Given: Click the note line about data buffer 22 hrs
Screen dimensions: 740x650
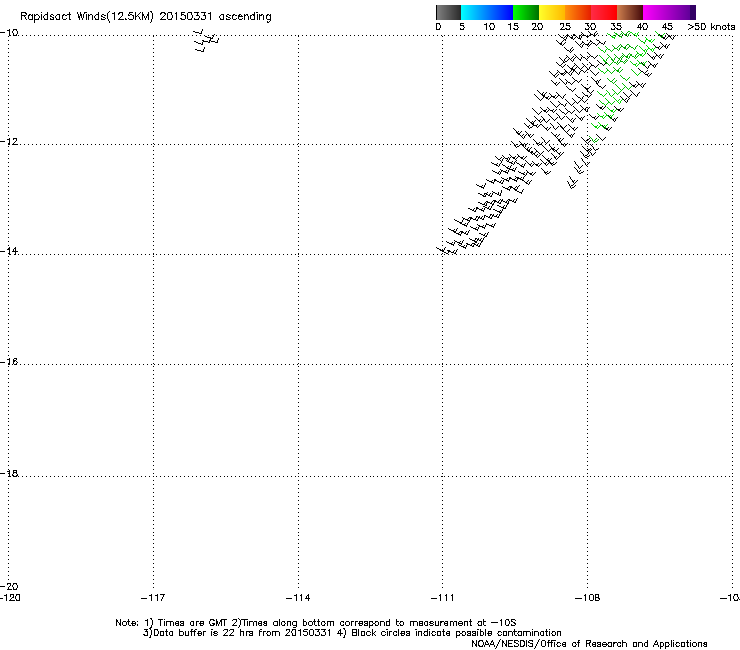Looking at the screenshot, I should [x=352, y=633].
